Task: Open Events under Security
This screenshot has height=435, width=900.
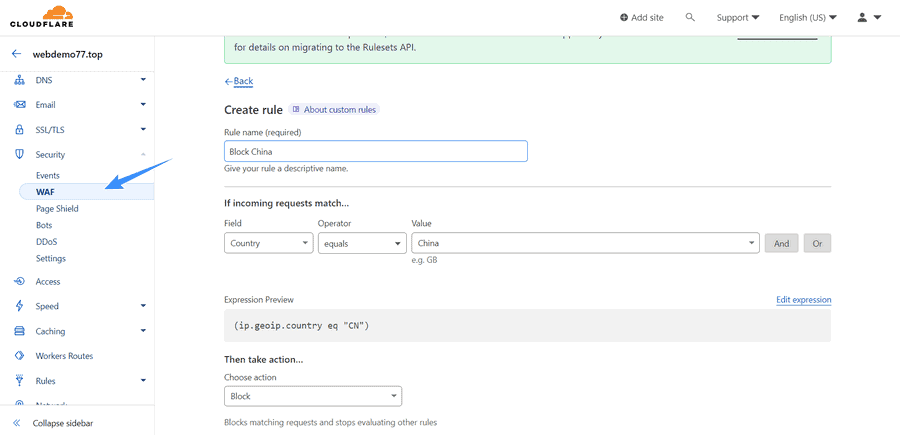Action: (x=48, y=176)
